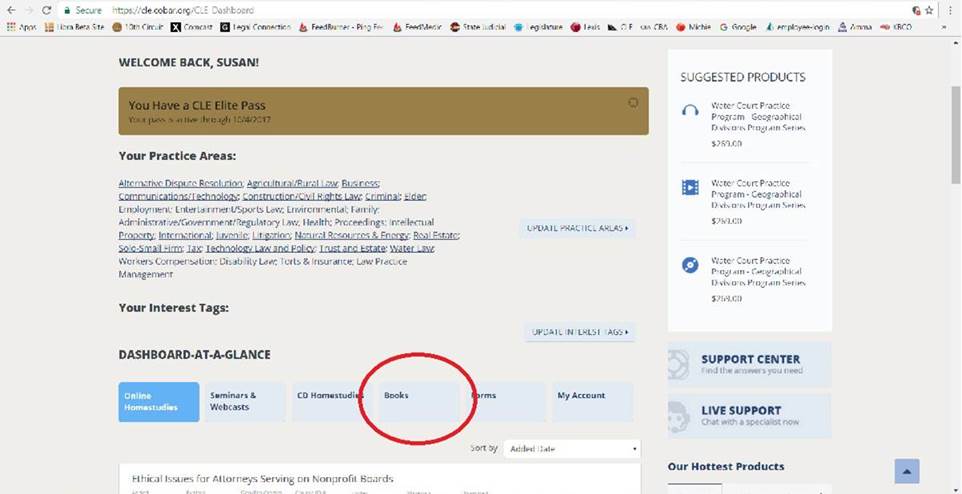This screenshot has height=494, width=962.
Task: Switch to CD Homestudies tab
Action: [x=332, y=402]
